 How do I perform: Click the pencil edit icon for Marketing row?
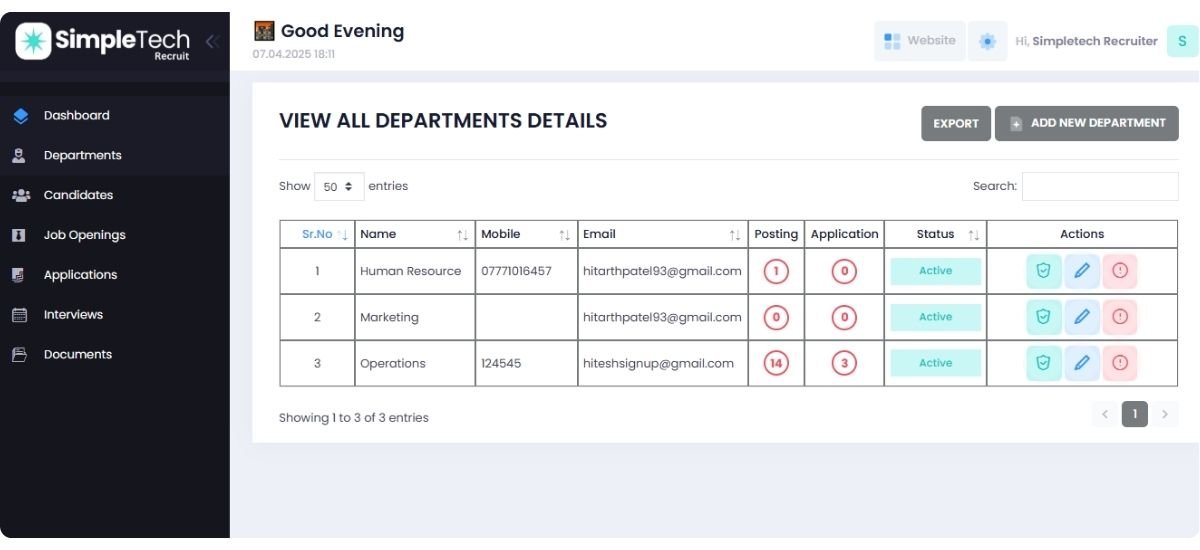1081,317
